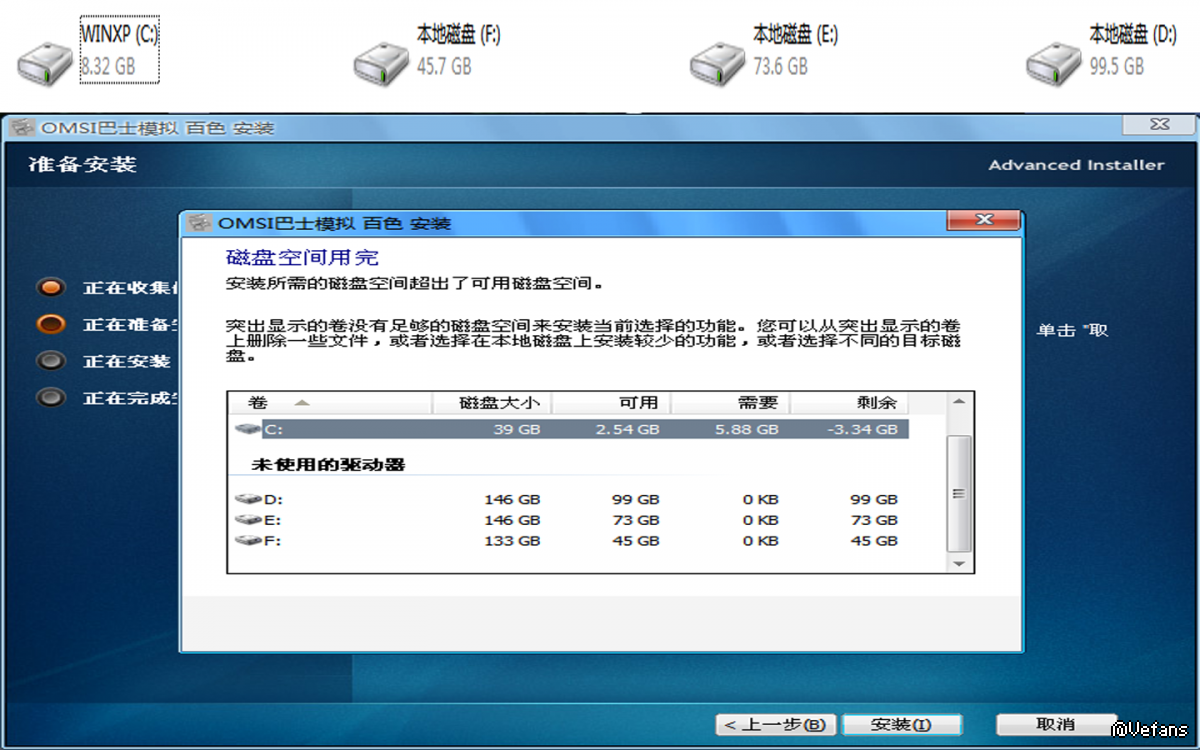
Task: Click the '安装(I)' install button
Action: tap(901, 725)
